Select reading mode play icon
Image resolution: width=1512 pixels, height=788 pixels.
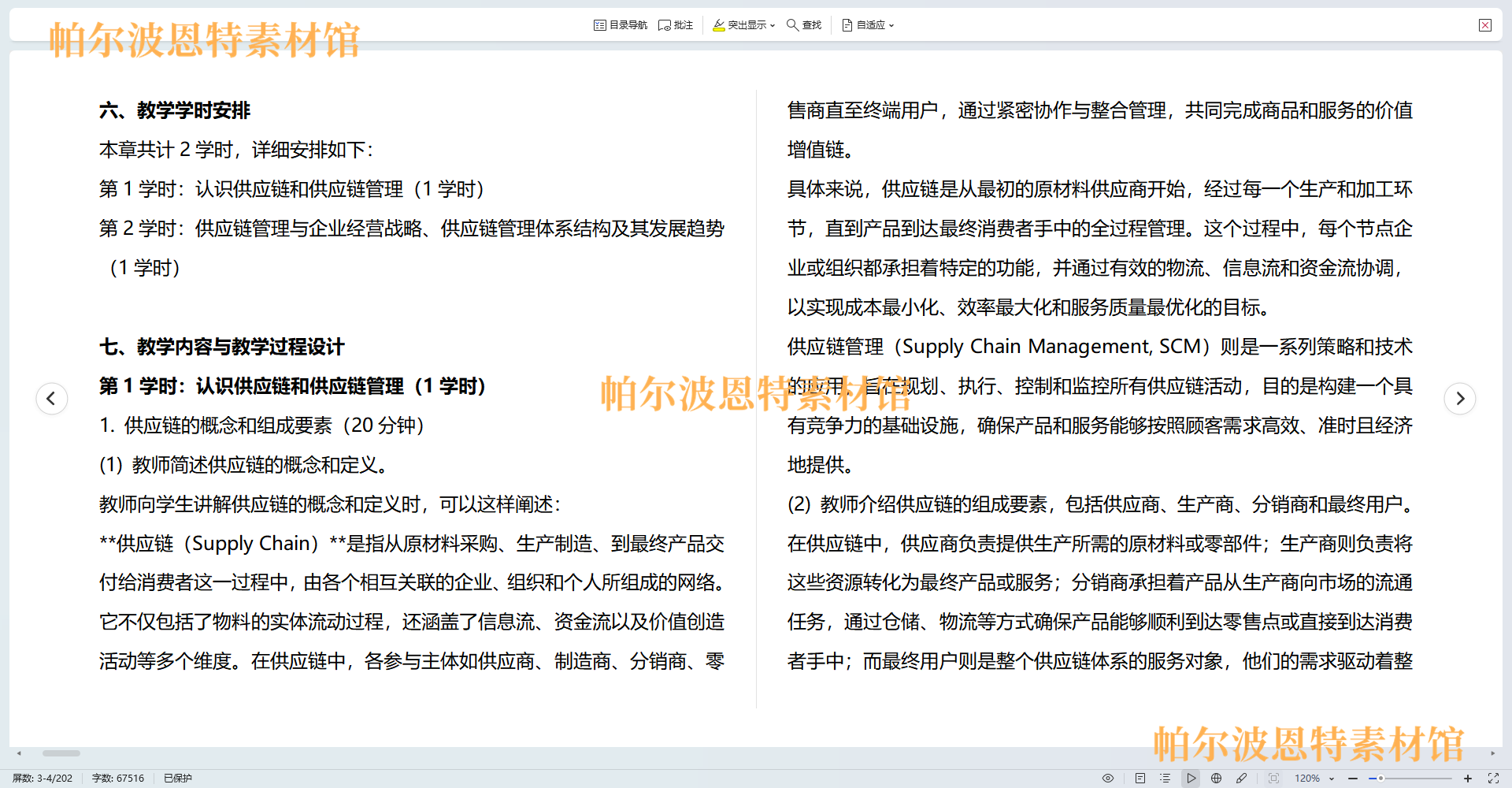pos(1191,778)
